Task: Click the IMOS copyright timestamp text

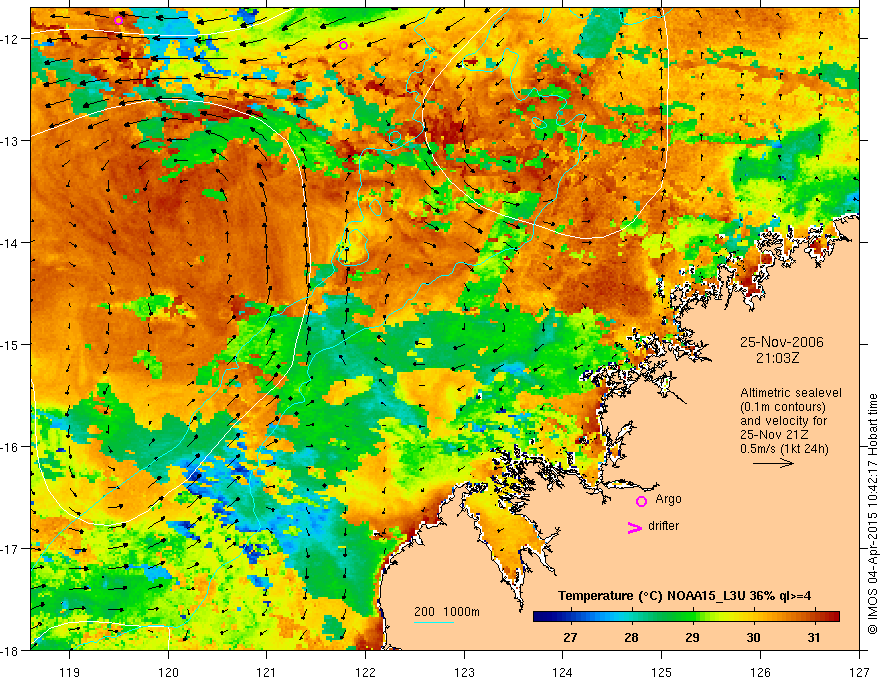Action: (x=872, y=514)
